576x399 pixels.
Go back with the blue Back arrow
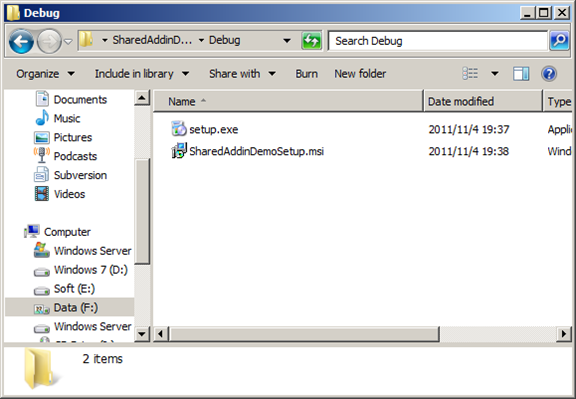[21, 41]
